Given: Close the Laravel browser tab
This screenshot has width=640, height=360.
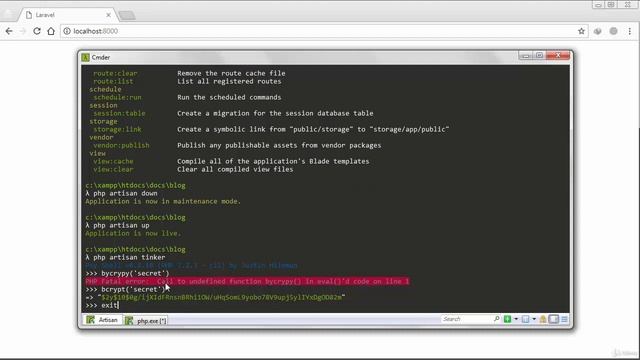Looking at the screenshot, I should [x=108, y=15].
